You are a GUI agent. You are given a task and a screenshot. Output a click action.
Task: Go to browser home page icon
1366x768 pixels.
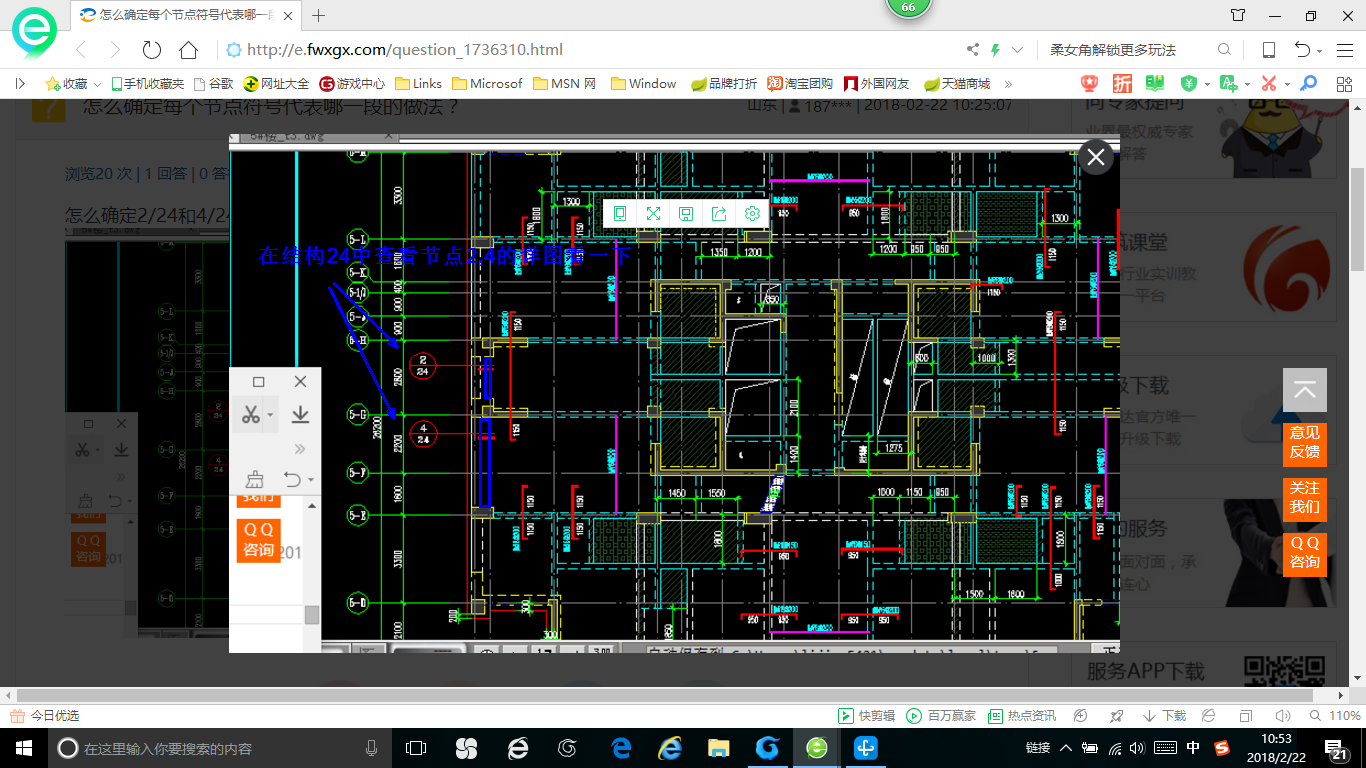(188, 50)
